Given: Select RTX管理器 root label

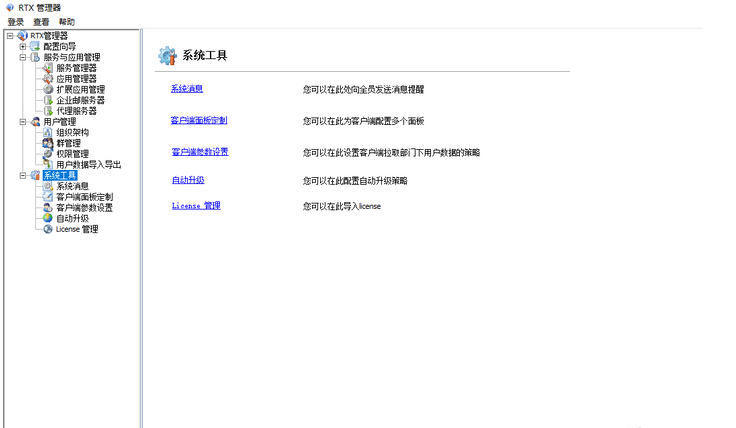Looking at the screenshot, I should 49,36.
